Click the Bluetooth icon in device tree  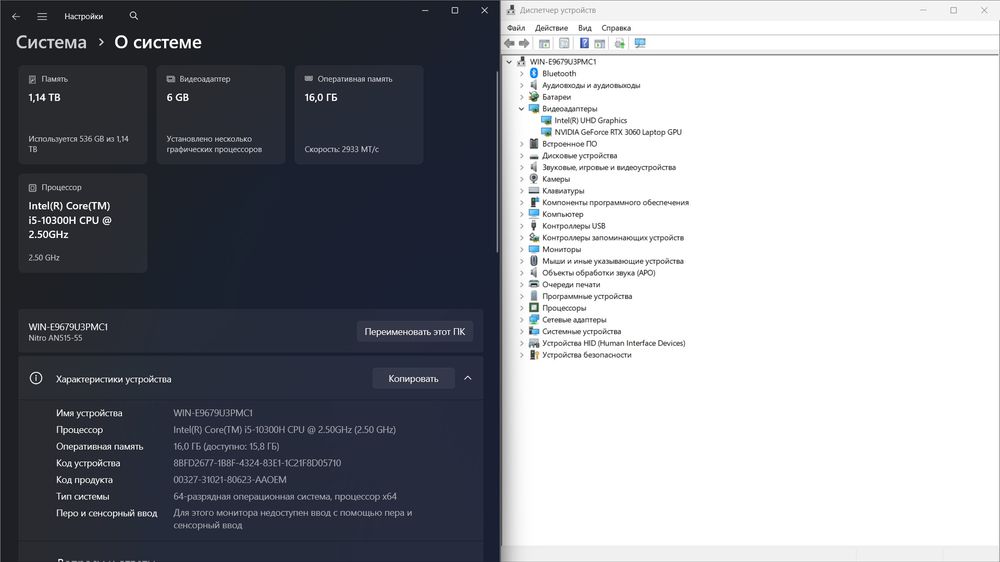pyautogui.click(x=534, y=73)
